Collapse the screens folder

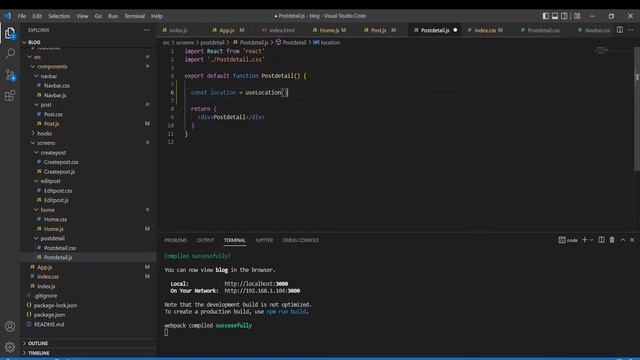pyautogui.click(x=88, y=143)
